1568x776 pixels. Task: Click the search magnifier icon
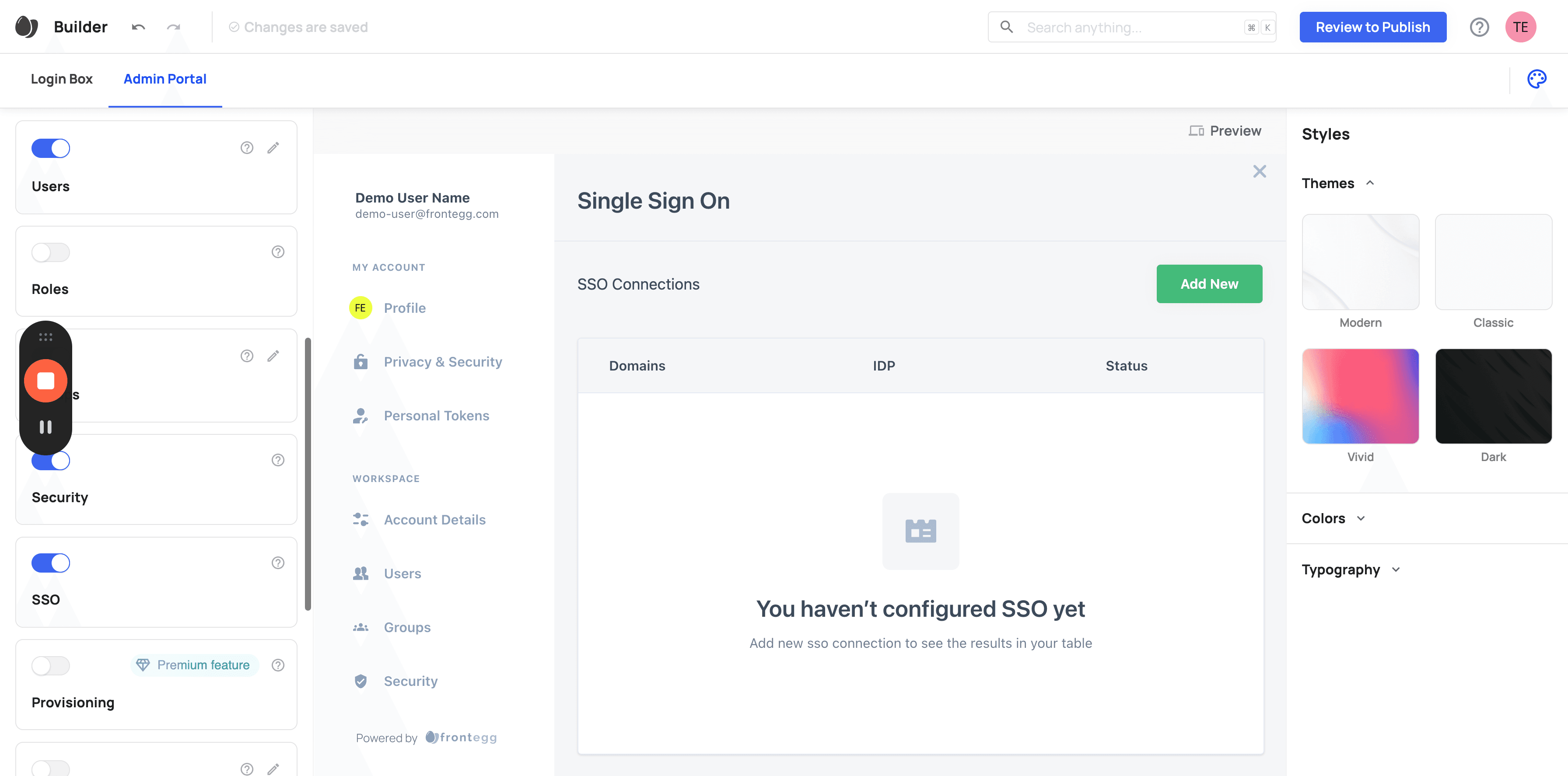(1006, 27)
